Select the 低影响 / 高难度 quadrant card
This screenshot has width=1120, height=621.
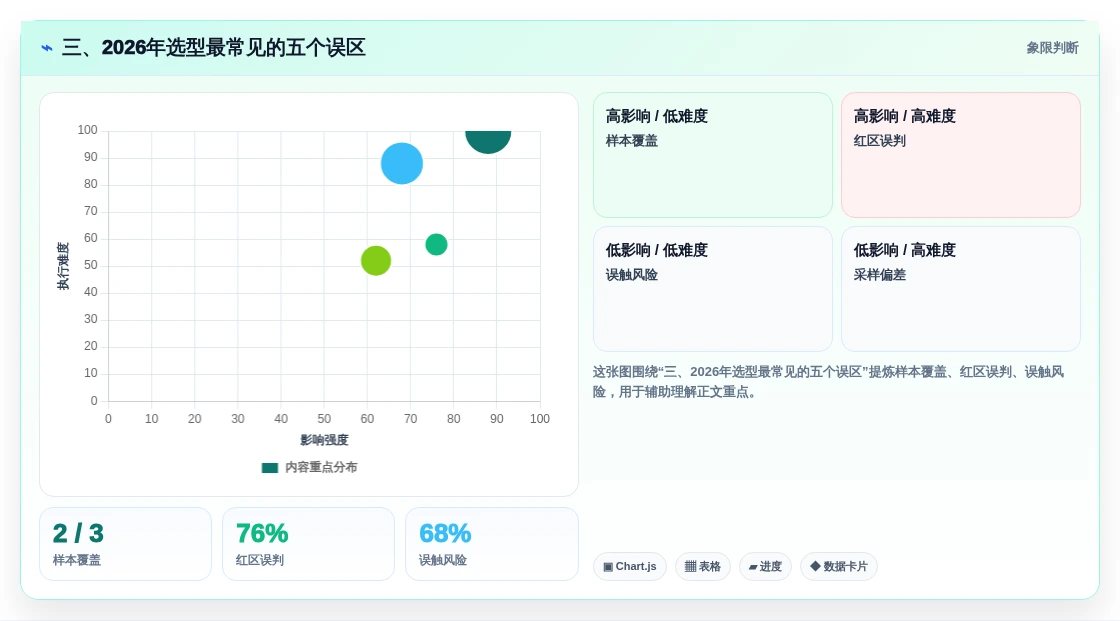[961, 289]
